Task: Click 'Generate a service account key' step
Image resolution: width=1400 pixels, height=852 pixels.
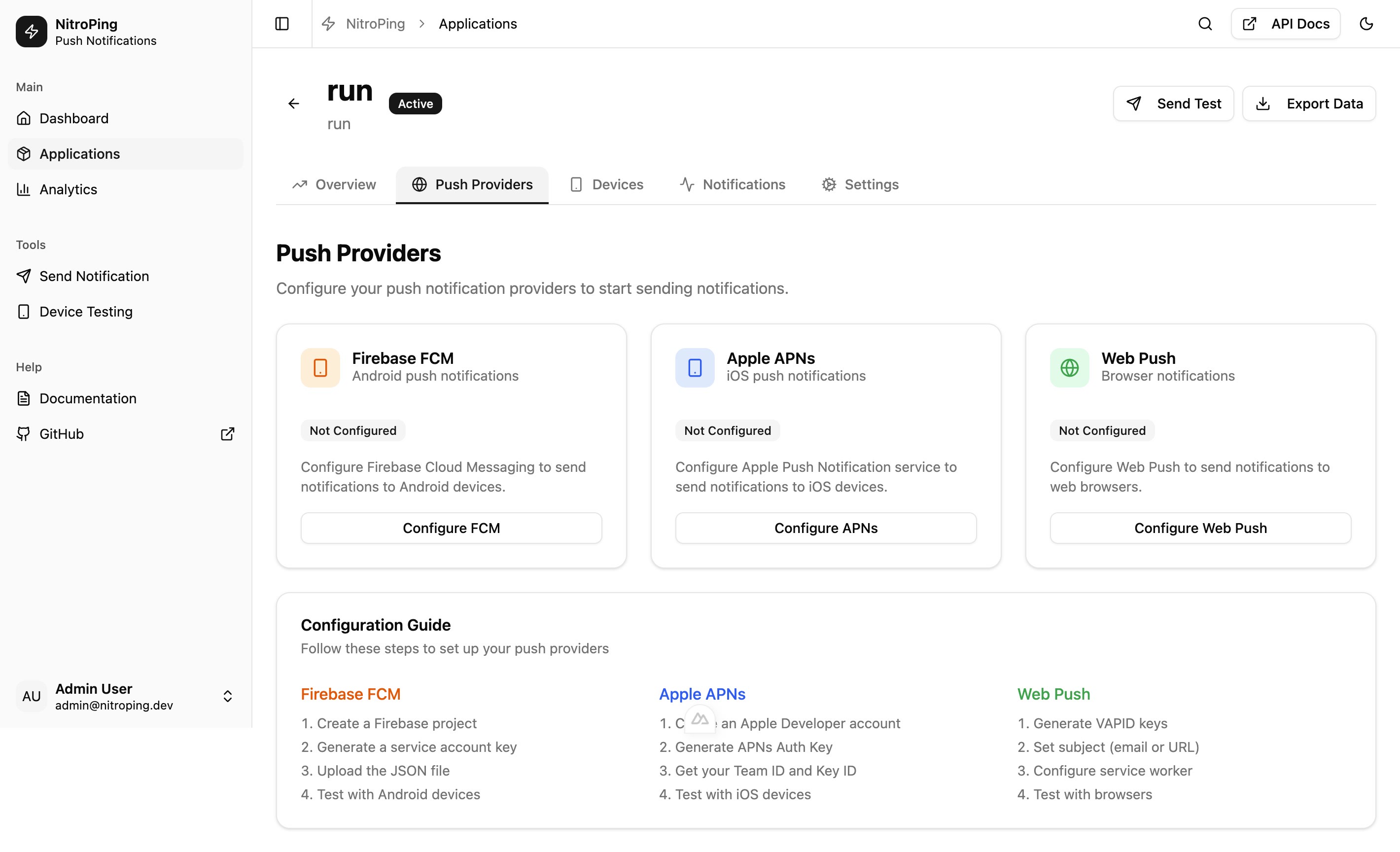Action: [409, 747]
